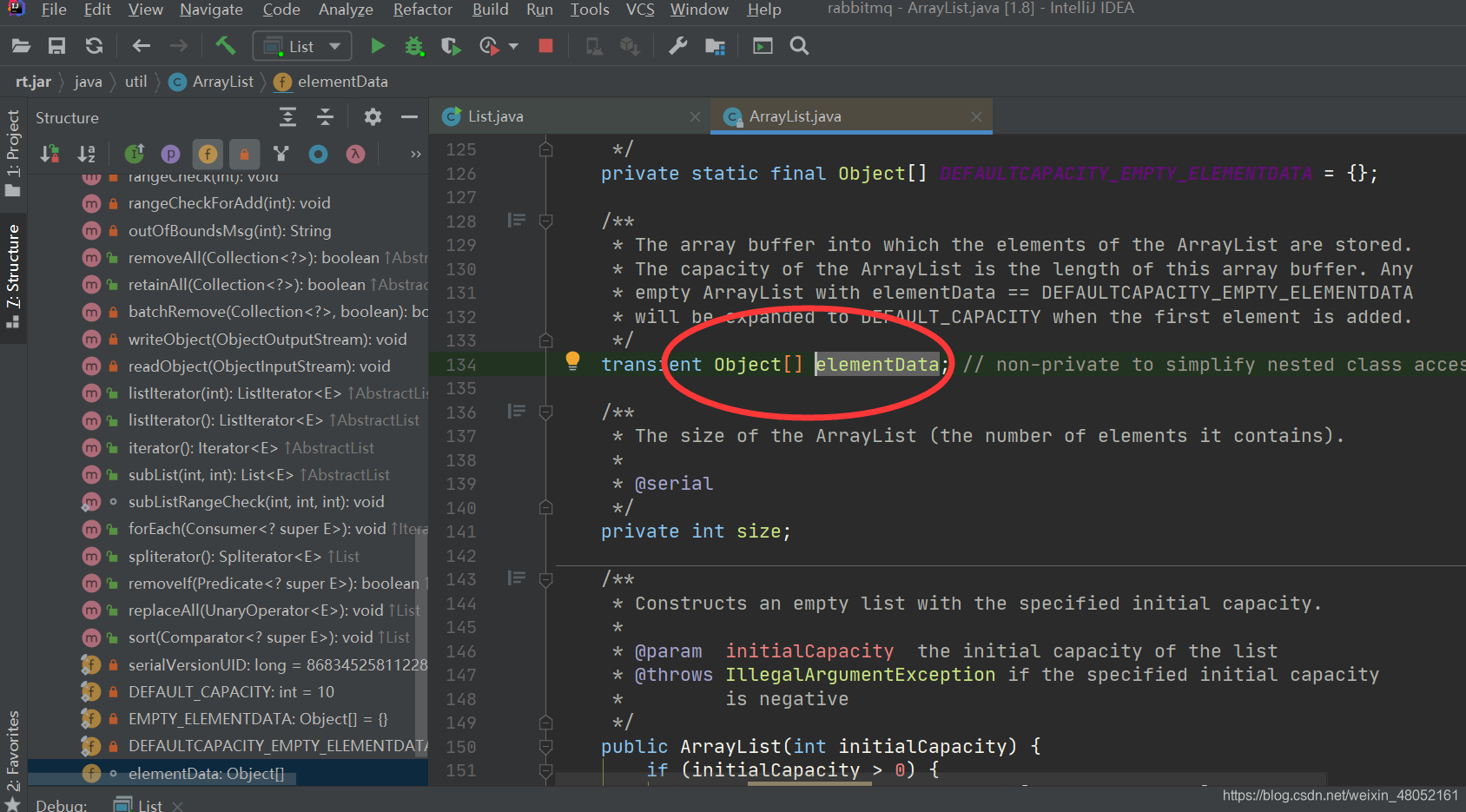
Task: Switch to the List.java tab
Action: [x=570, y=116]
